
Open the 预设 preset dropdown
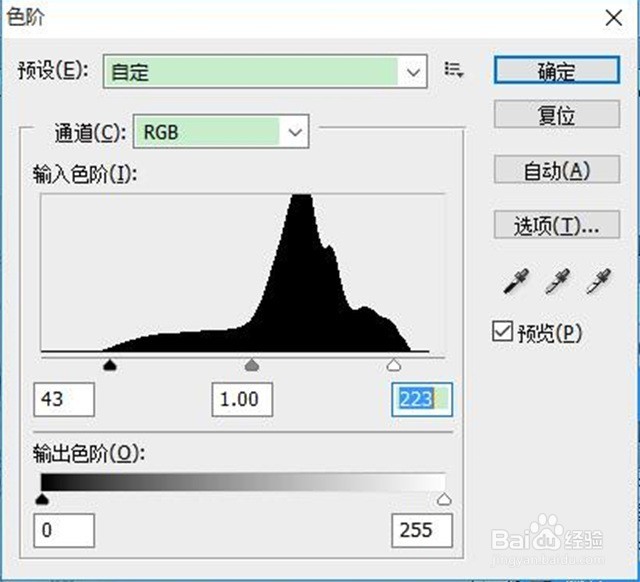pyautogui.click(x=265, y=71)
